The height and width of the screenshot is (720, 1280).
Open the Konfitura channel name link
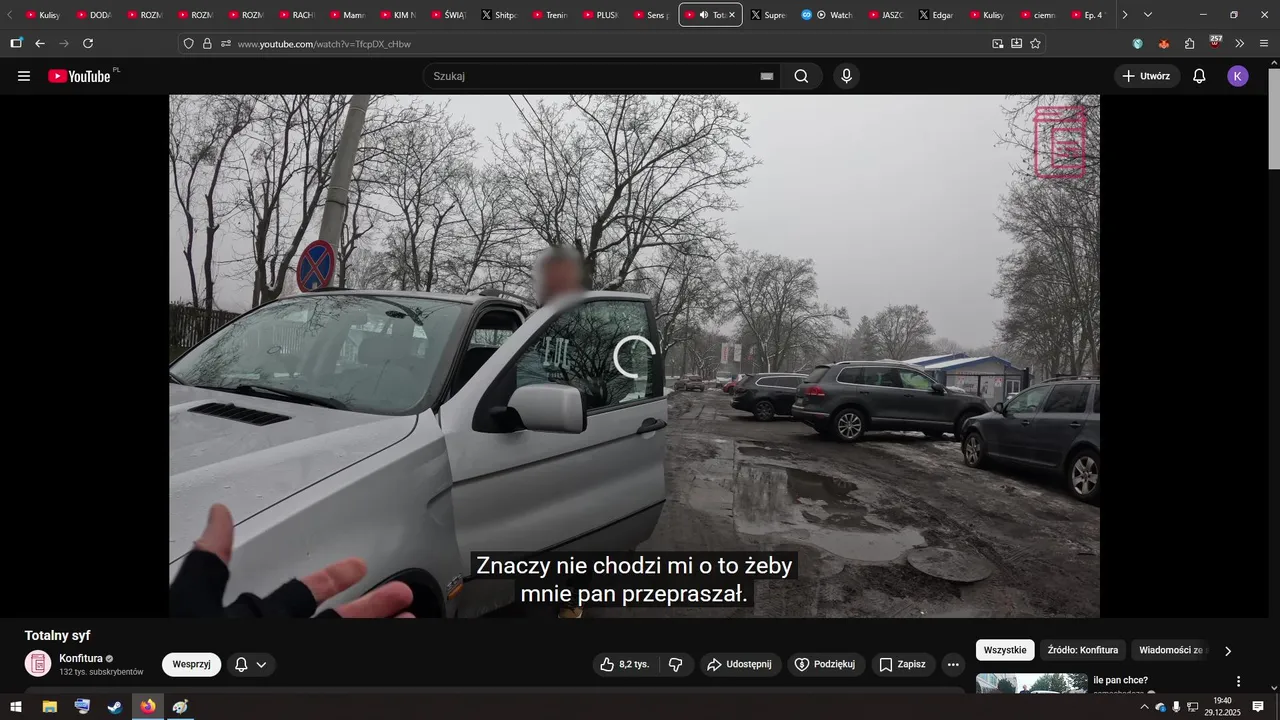(x=81, y=658)
